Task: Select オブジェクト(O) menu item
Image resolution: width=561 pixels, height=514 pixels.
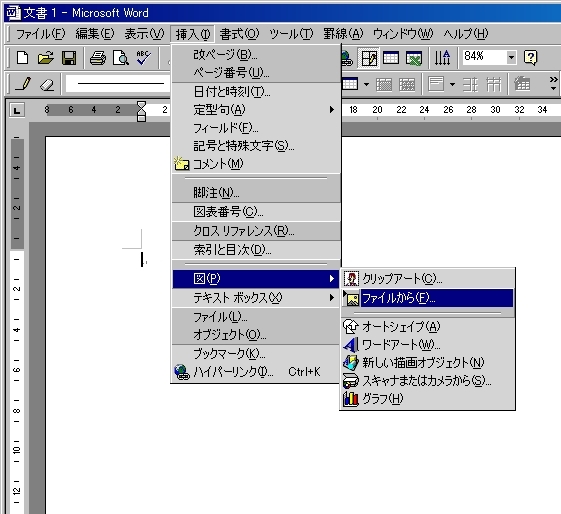Action: 256,335
